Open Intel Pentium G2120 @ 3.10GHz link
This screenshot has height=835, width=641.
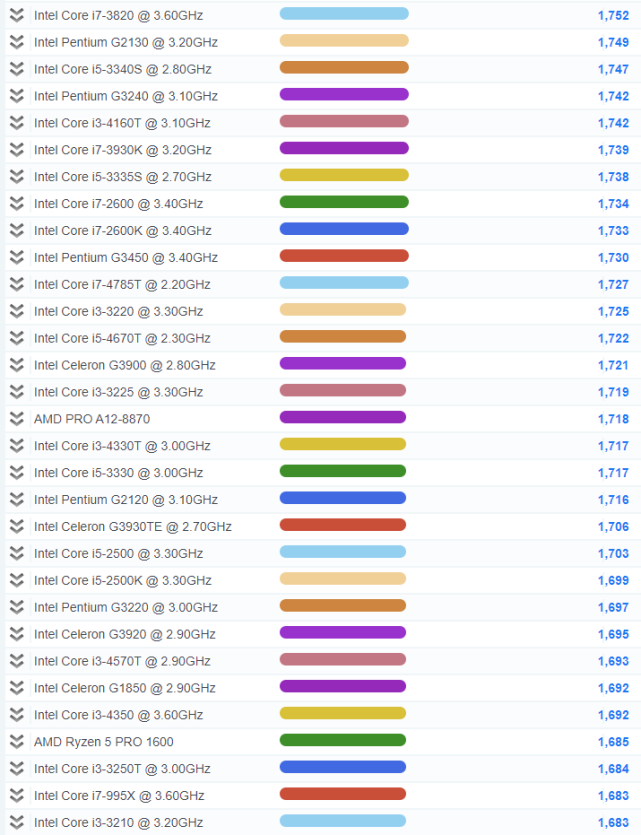click(126, 500)
